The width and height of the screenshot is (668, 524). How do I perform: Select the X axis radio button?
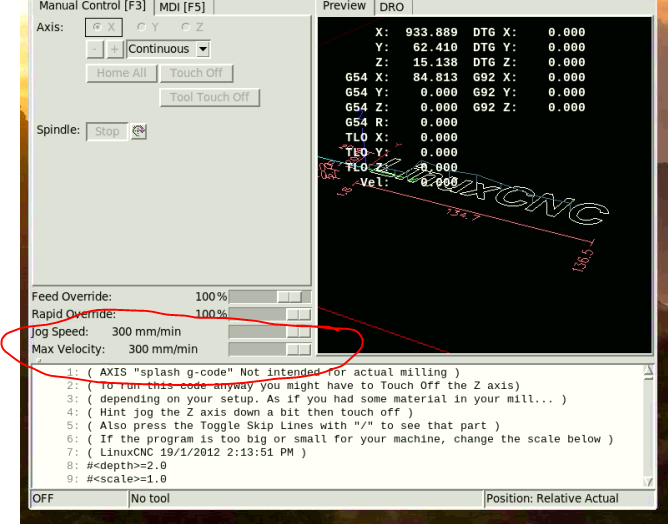pos(104,27)
